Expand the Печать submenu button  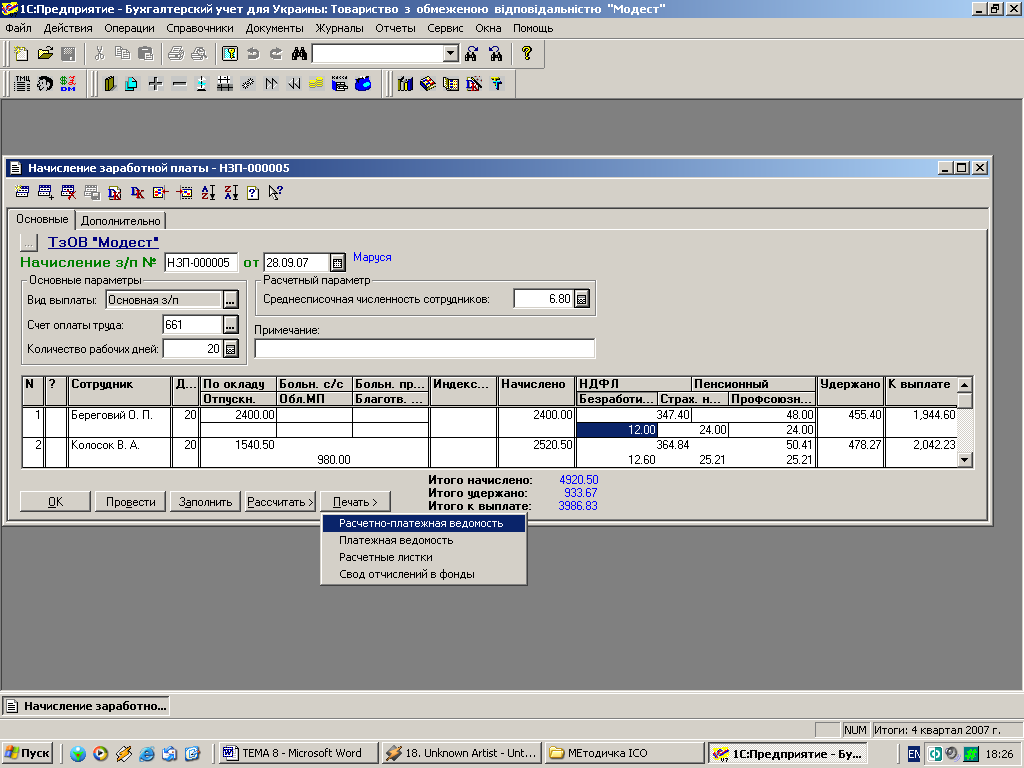[355, 502]
